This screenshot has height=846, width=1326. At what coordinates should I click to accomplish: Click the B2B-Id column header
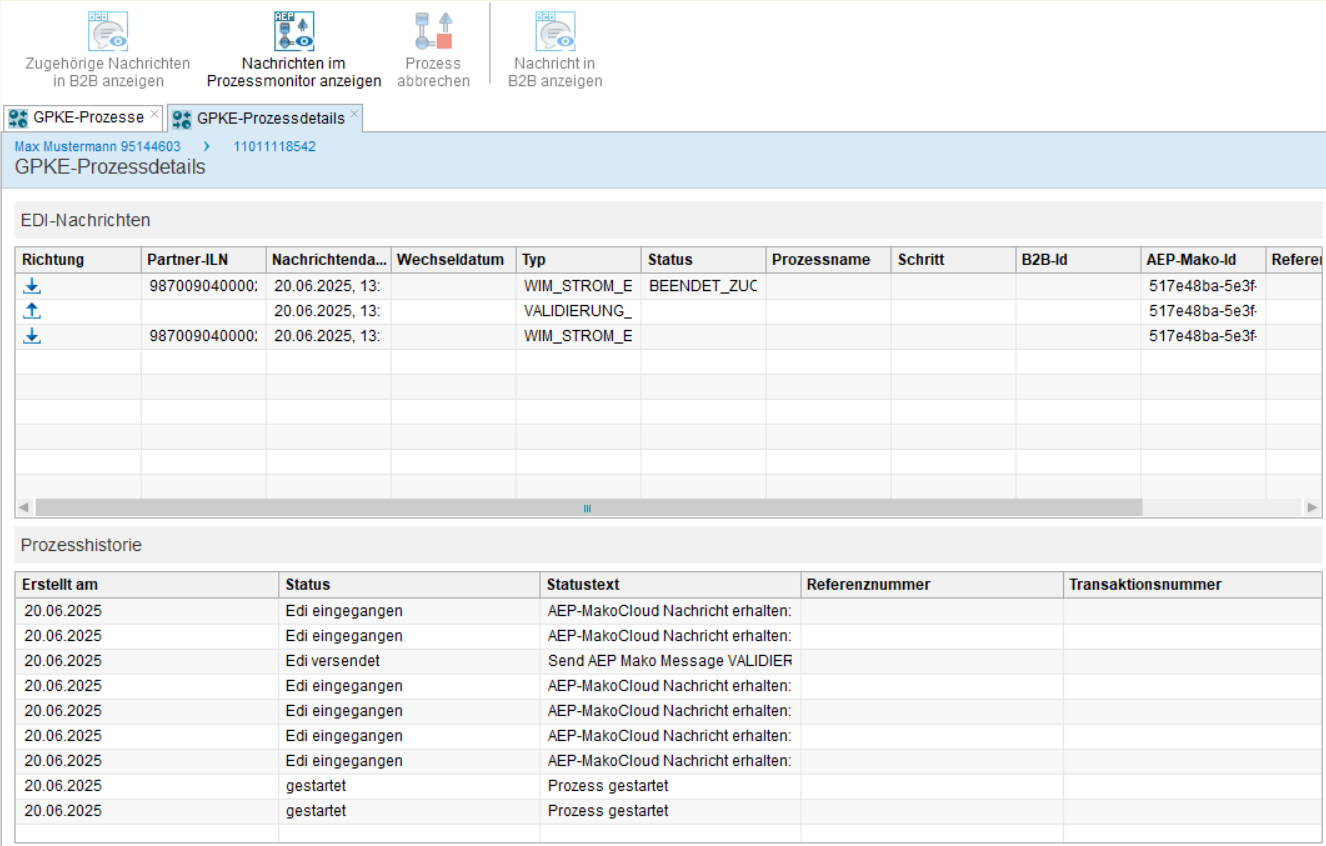(x=1079, y=260)
